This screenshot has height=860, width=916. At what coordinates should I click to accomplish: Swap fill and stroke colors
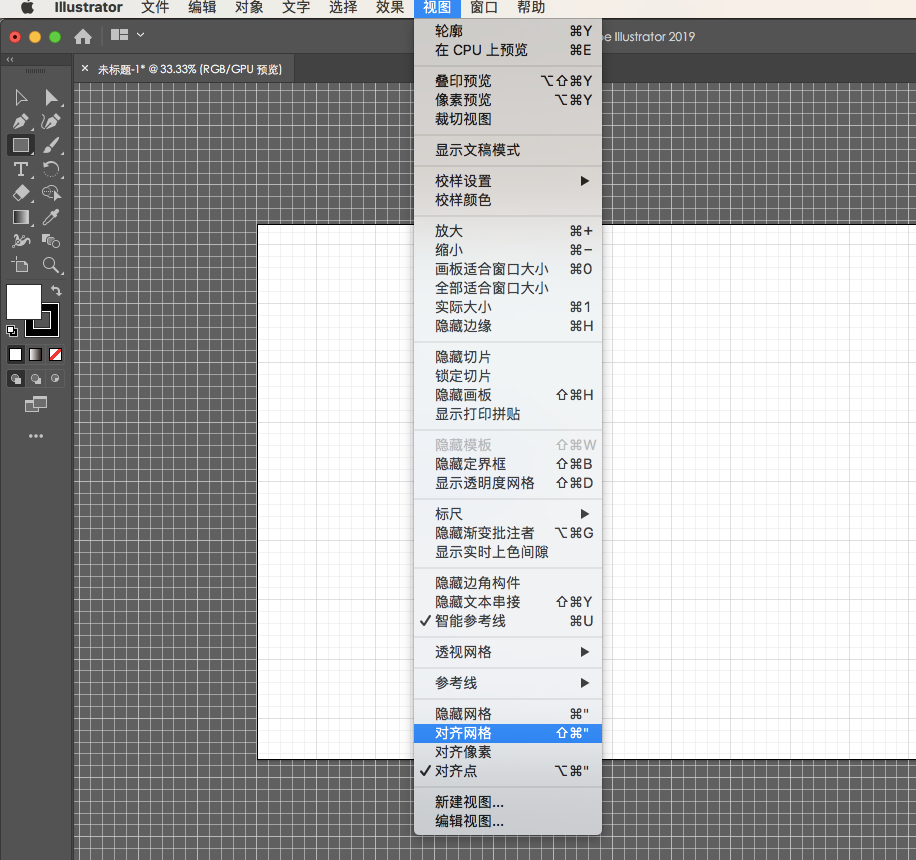pyautogui.click(x=56, y=290)
